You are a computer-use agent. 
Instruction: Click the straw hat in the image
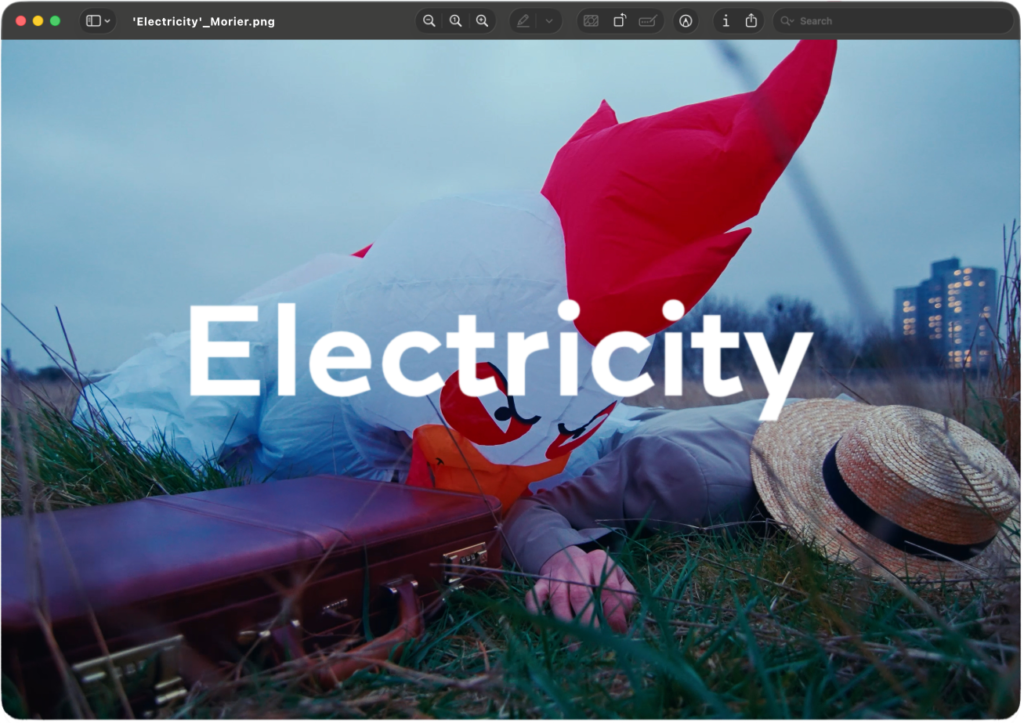885,480
